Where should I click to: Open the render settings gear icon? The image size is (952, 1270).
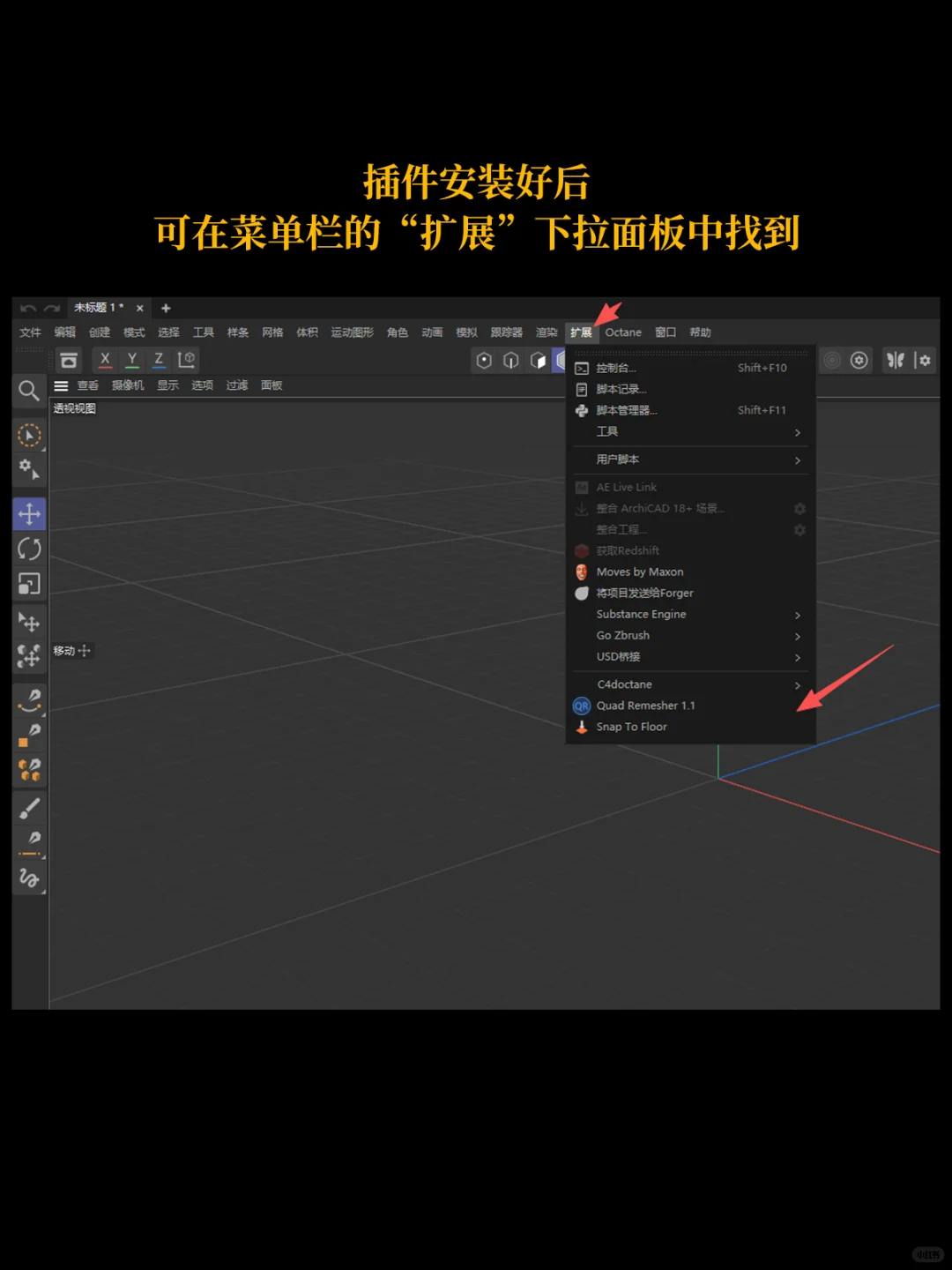click(x=859, y=360)
